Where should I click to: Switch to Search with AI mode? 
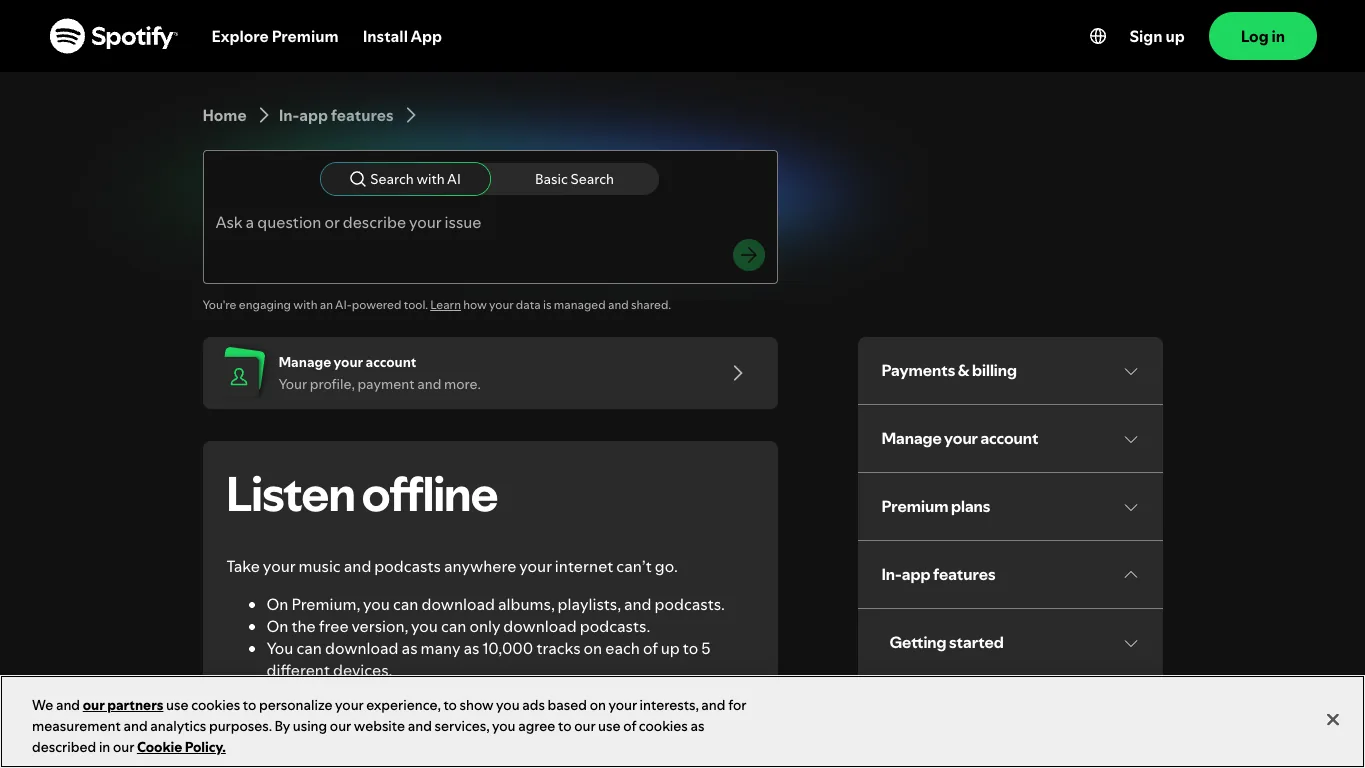click(405, 179)
